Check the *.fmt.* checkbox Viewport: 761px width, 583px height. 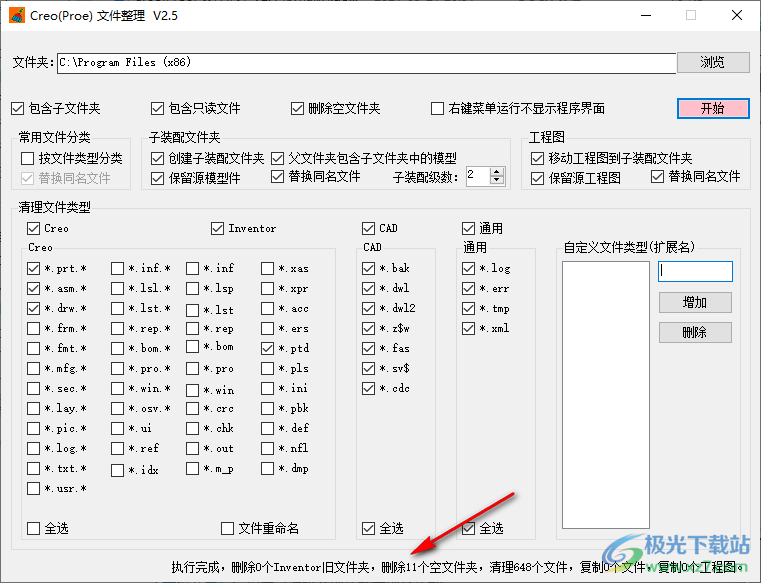click(x=33, y=349)
